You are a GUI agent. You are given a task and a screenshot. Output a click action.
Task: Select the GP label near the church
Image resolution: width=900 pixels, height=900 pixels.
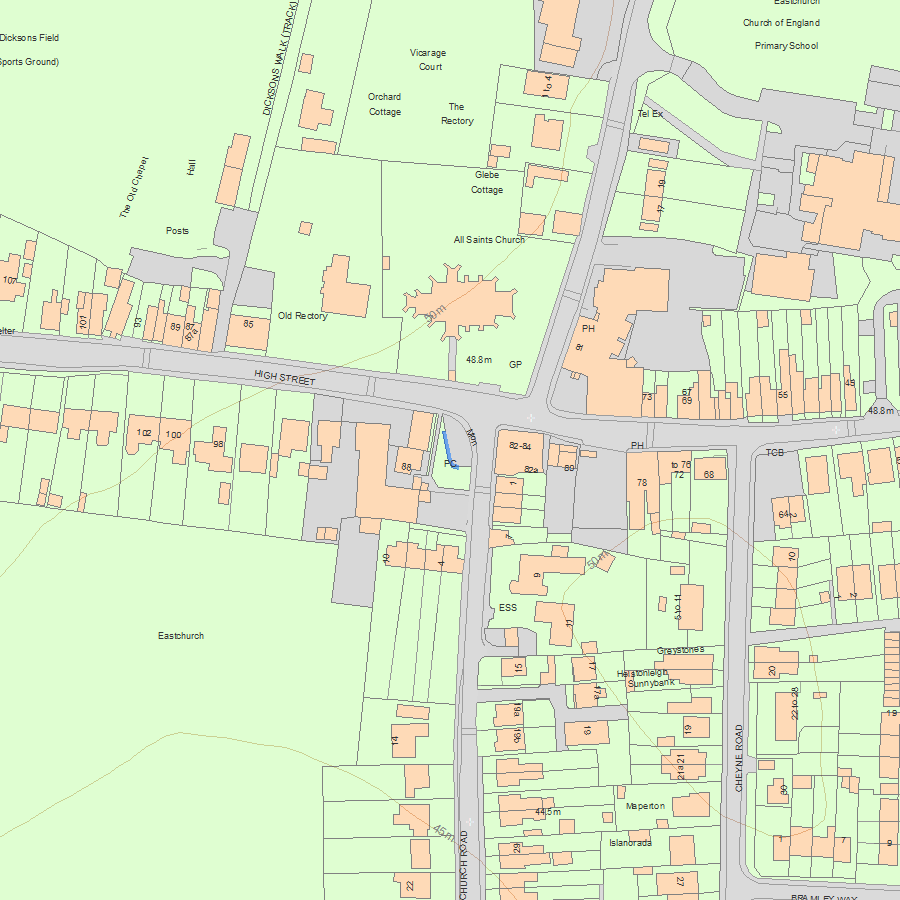pyautogui.click(x=515, y=364)
